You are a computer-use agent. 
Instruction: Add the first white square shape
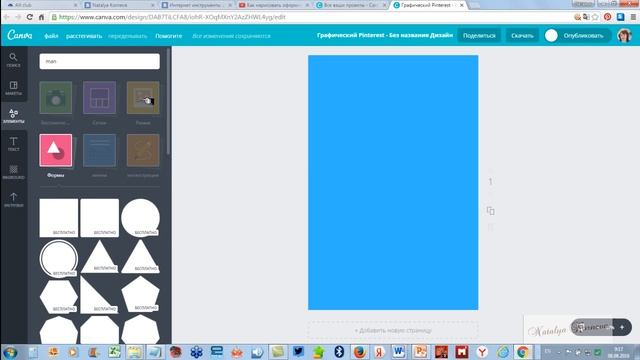tap(59, 218)
